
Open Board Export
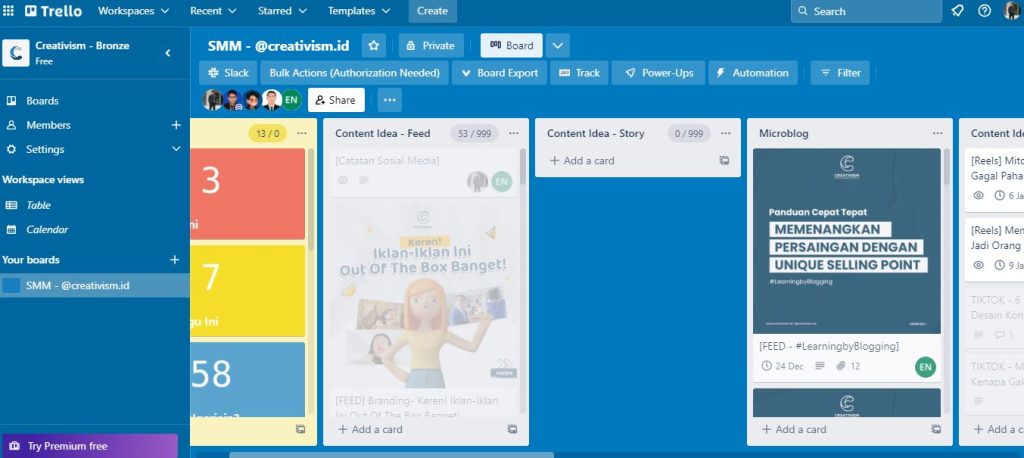coord(500,73)
